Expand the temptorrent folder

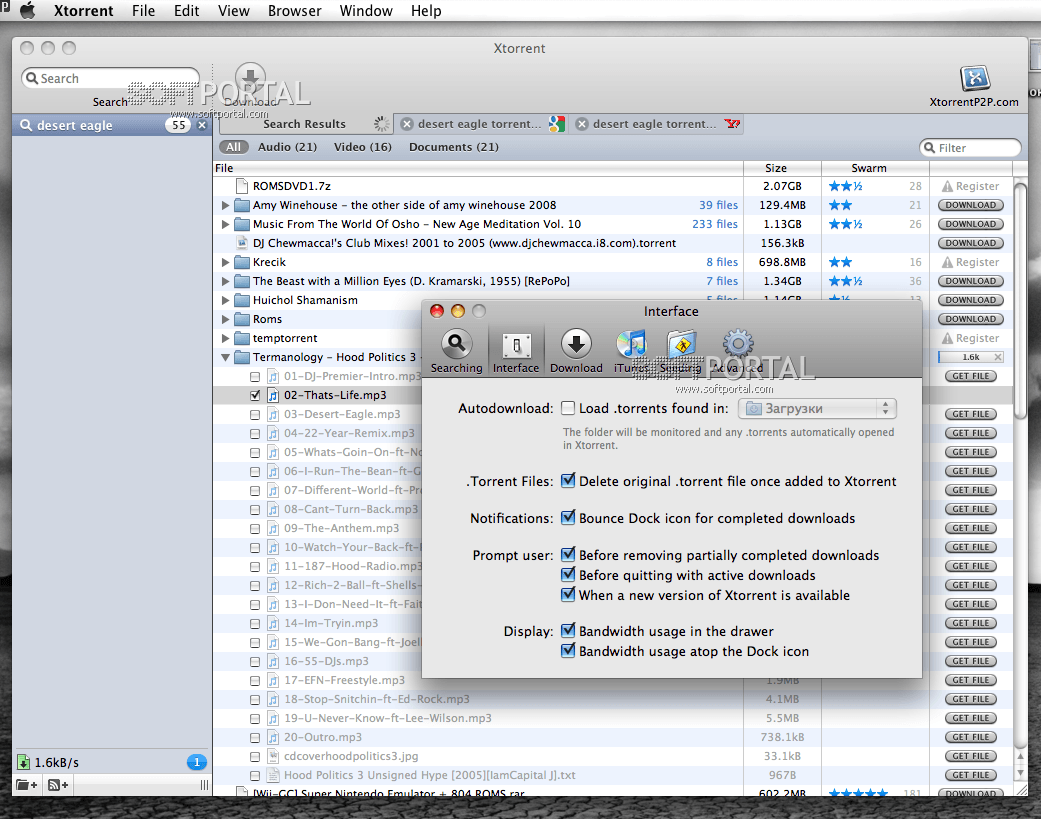225,338
